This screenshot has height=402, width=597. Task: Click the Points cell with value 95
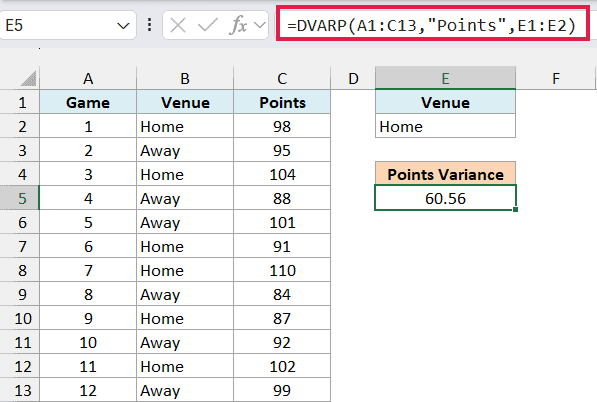282,150
